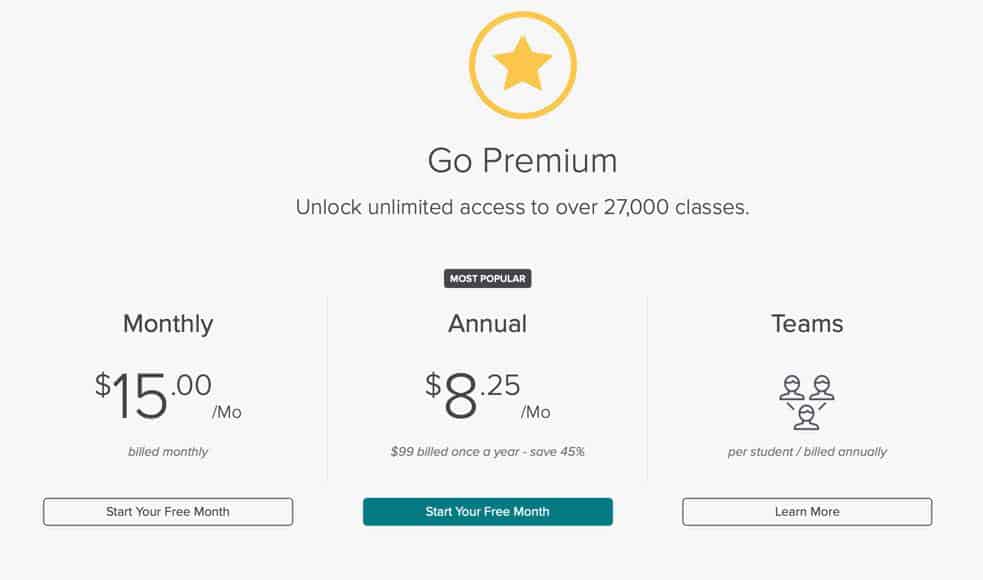
Task: Click the /Mo label beside the Monthly price
Action: click(x=226, y=412)
